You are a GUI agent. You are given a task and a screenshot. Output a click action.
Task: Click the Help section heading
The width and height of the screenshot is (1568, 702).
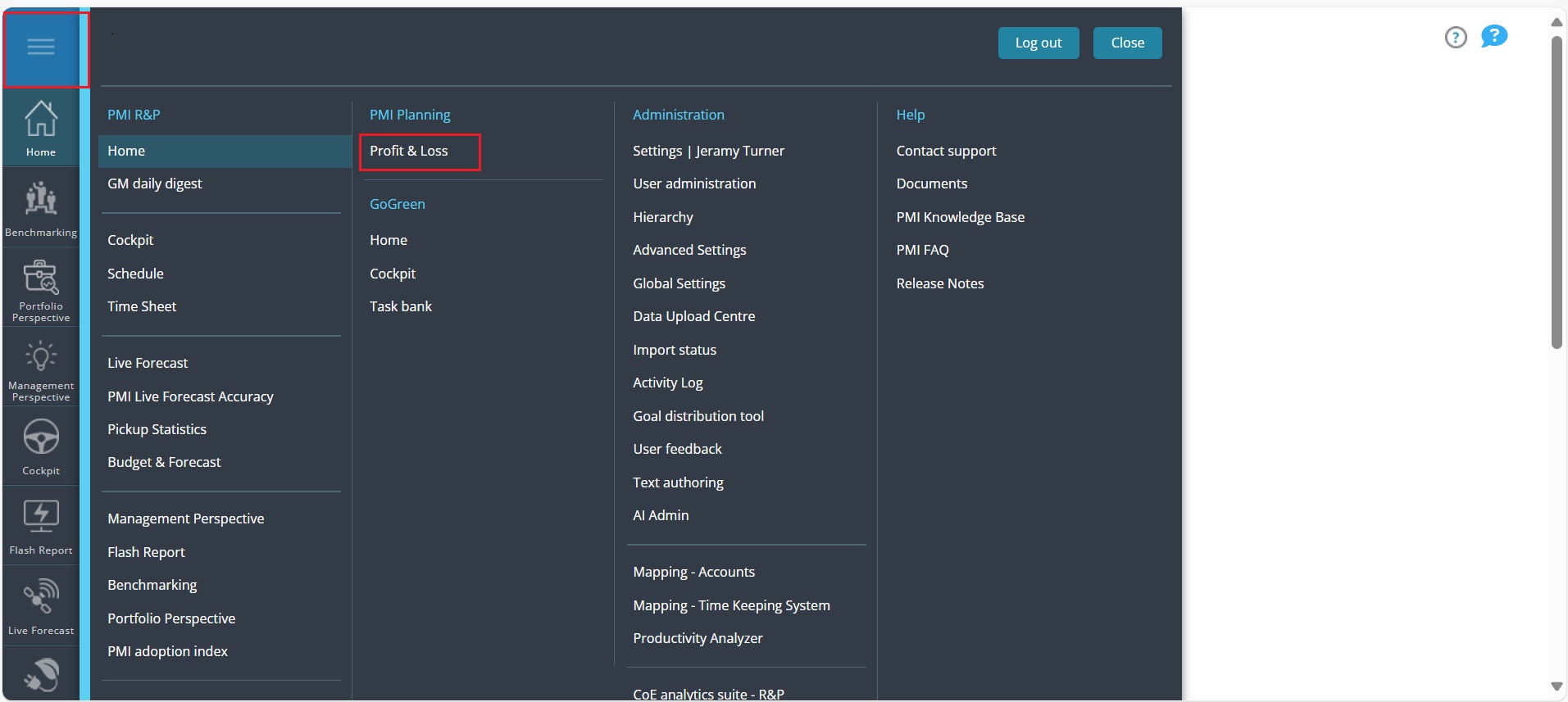point(910,115)
